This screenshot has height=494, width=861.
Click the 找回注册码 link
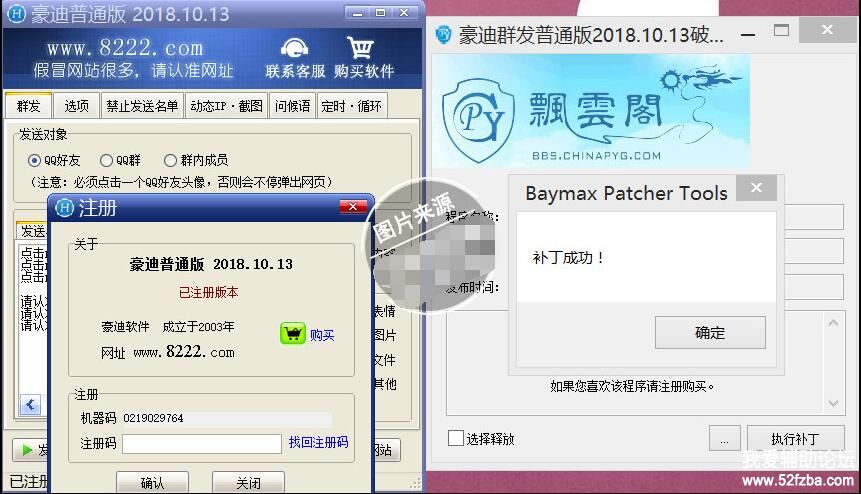coord(318,442)
